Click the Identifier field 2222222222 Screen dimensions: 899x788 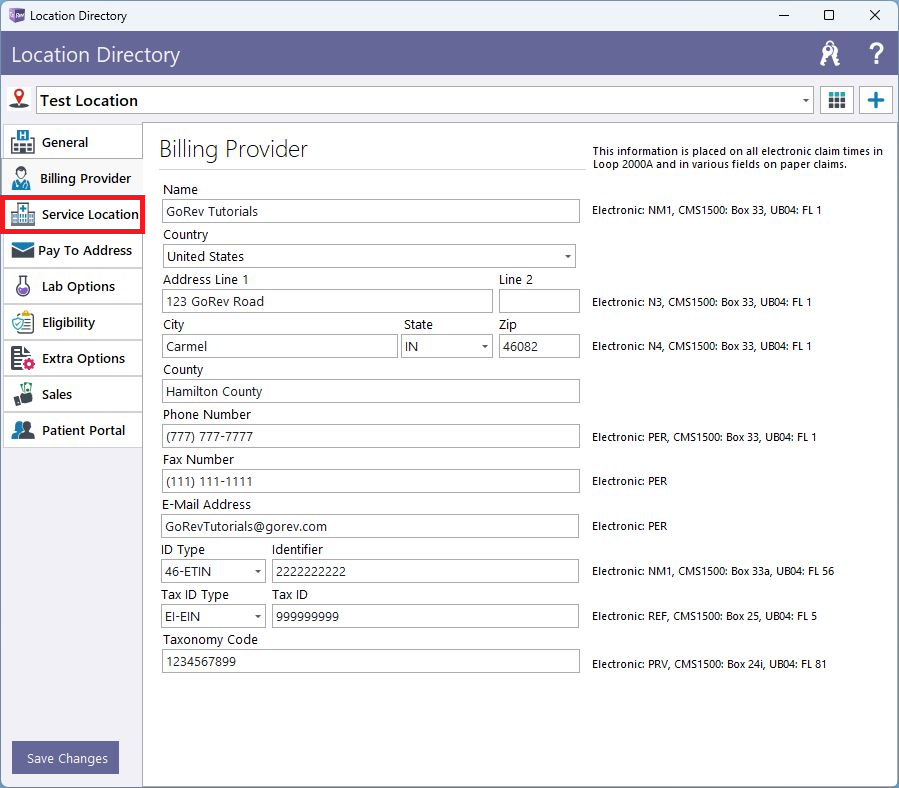point(425,571)
